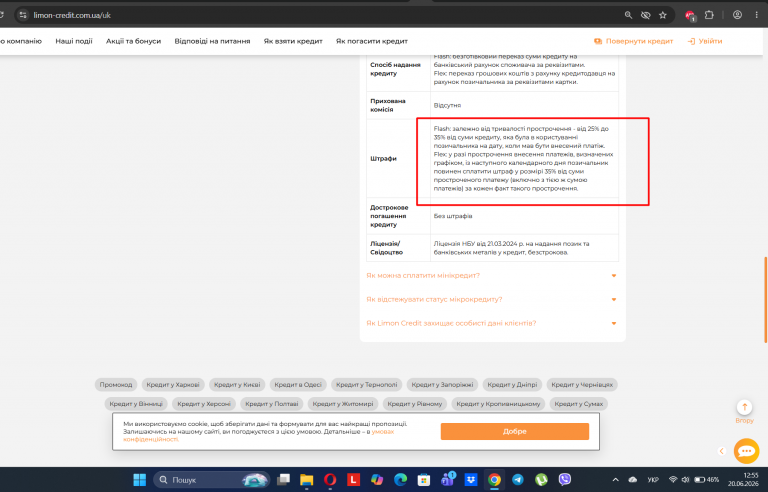
Task: Open the red L app on taskbar
Action: [353, 480]
